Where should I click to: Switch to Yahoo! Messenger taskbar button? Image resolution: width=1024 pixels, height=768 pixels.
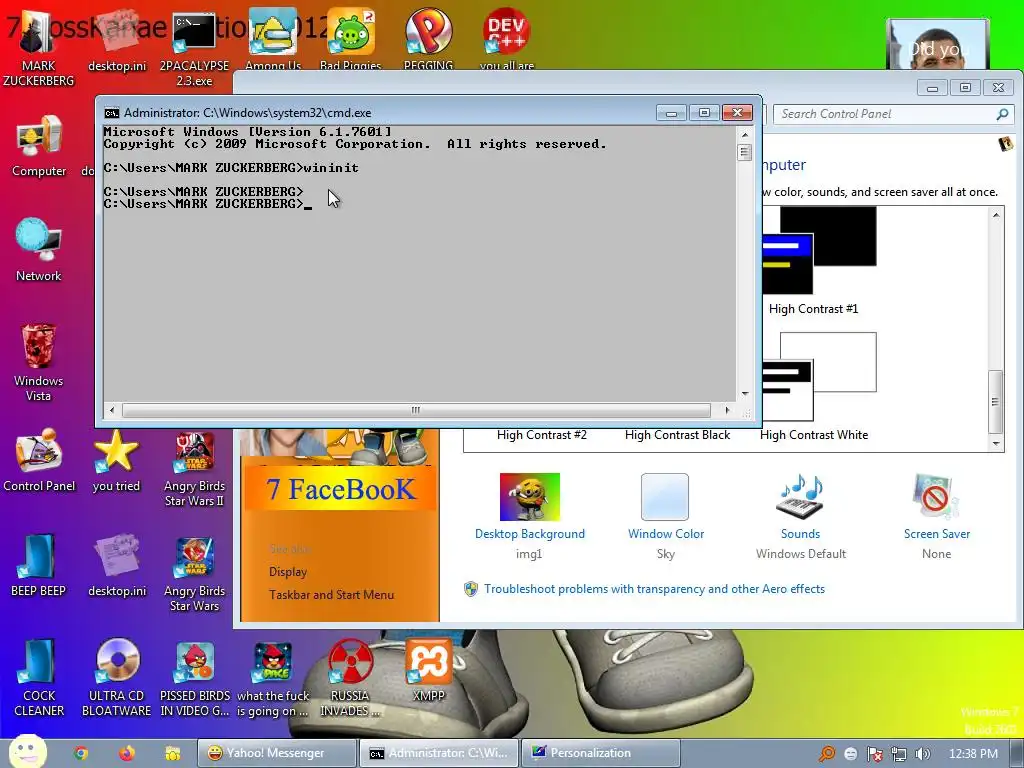point(277,753)
